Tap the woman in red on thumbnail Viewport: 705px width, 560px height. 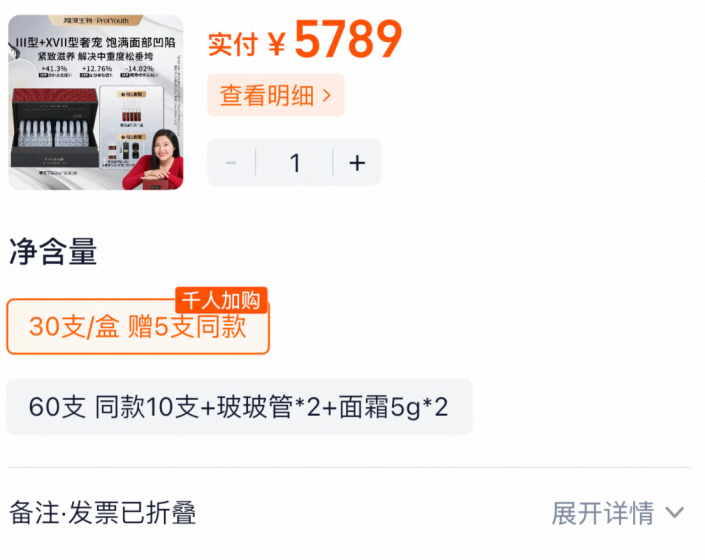click(154, 159)
